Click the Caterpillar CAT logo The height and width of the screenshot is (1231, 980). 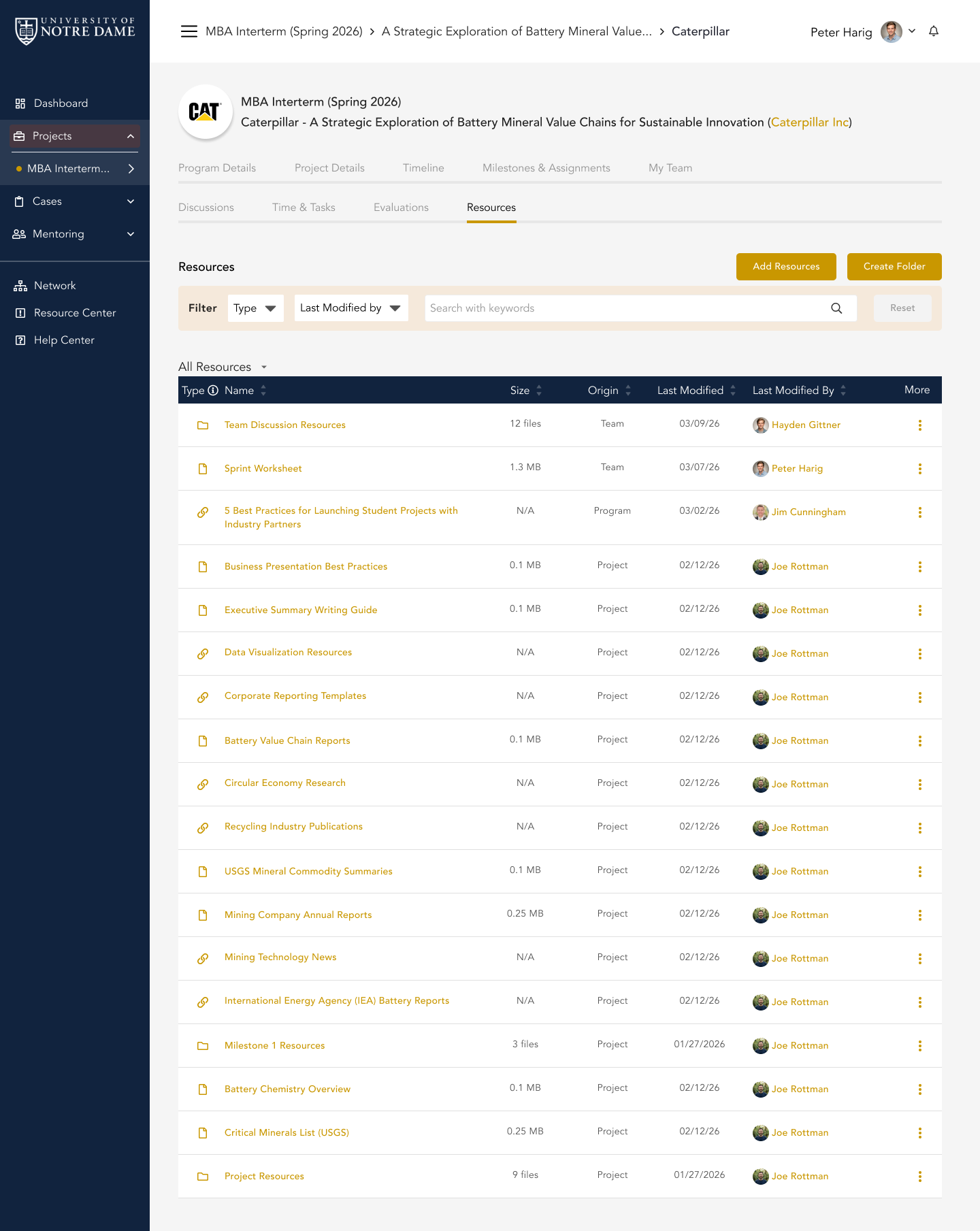click(x=206, y=112)
